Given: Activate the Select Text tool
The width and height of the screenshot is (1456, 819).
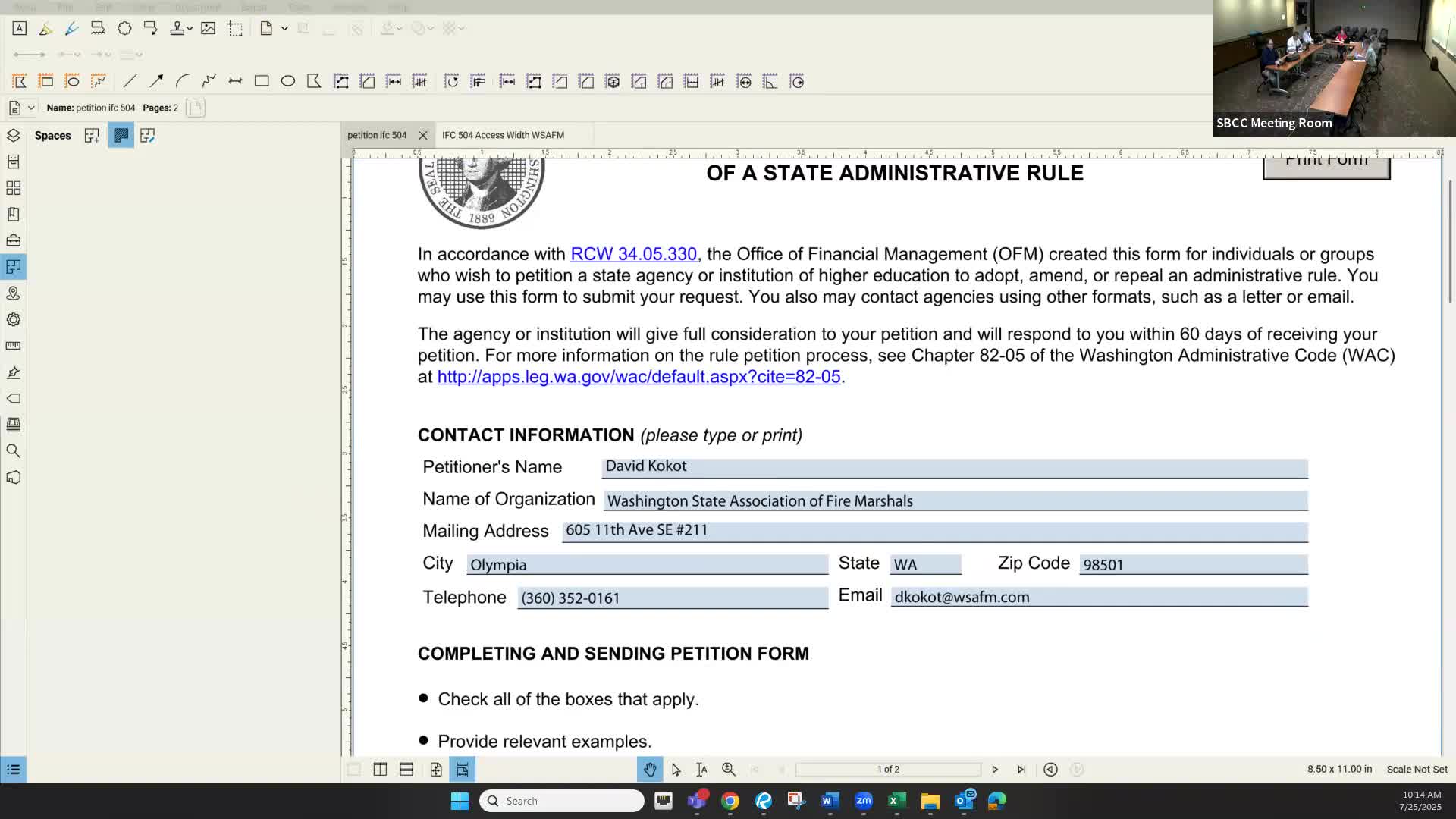Looking at the screenshot, I should coord(702,770).
